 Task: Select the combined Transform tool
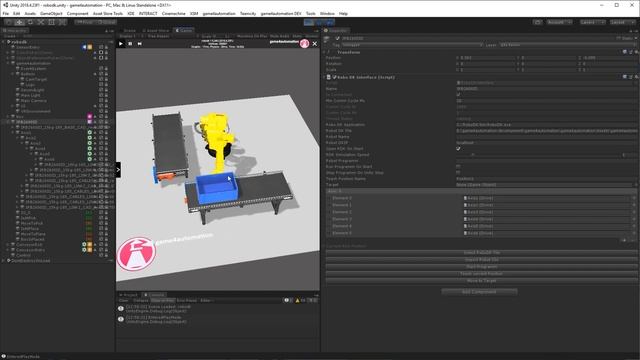click(x=62, y=22)
